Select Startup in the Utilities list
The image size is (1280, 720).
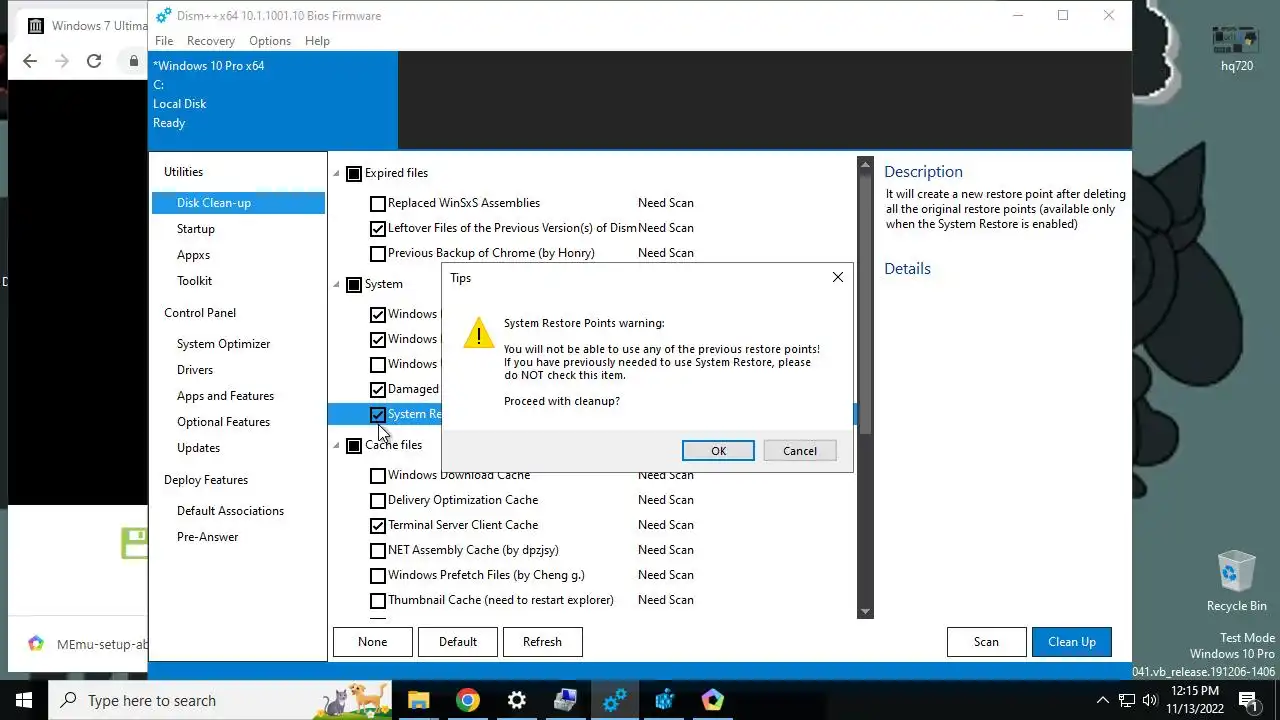coord(196,229)
